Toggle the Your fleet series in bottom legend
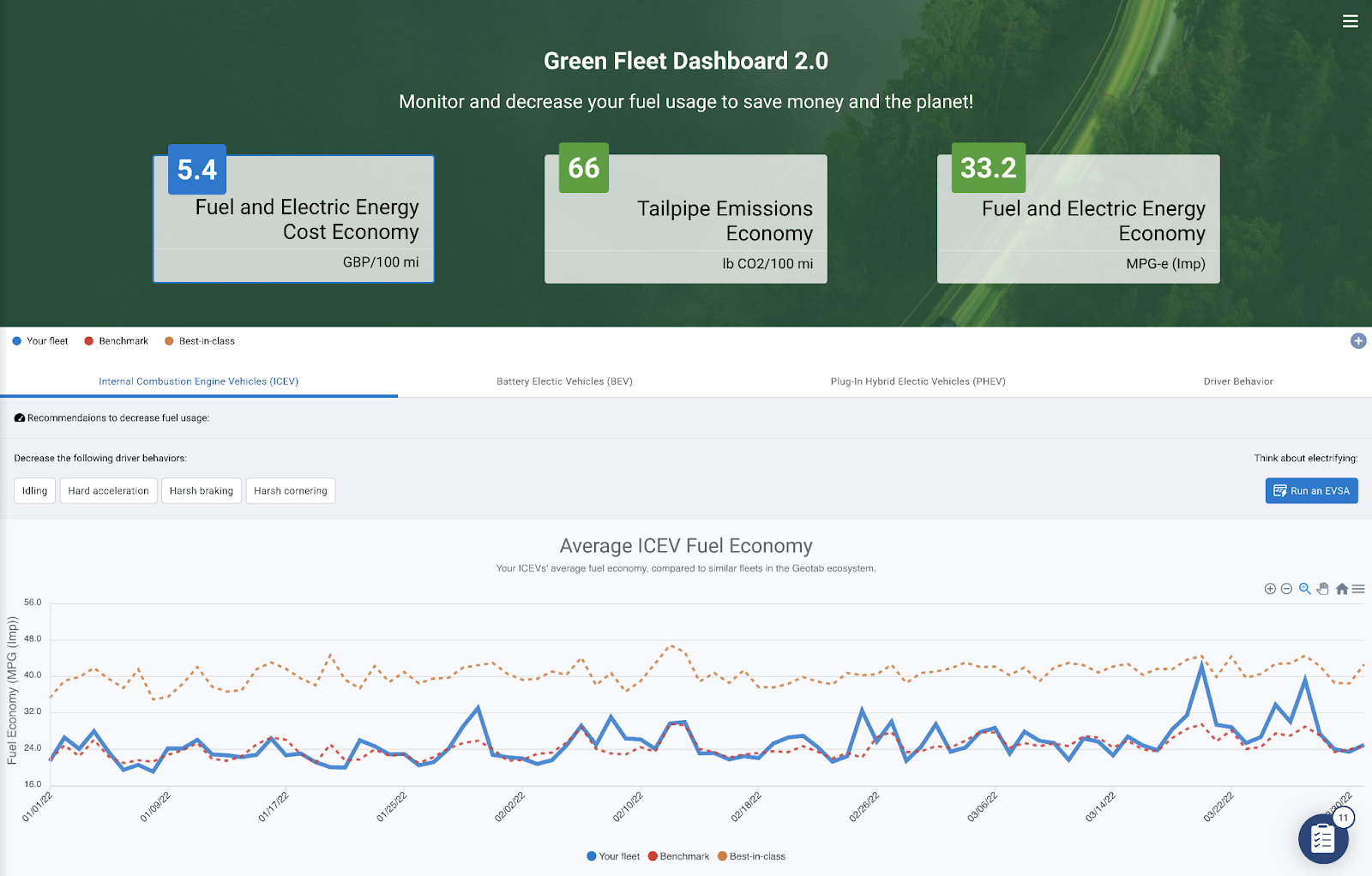The height and width of the screenshot is (876, 1372). point(613,855)
